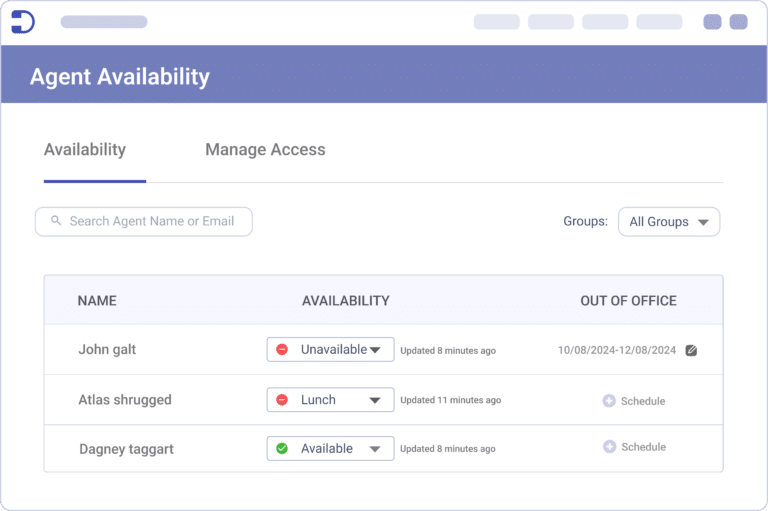Click the John galt agent name
Viewport: 768px width, 511px height.
point(107,350)
